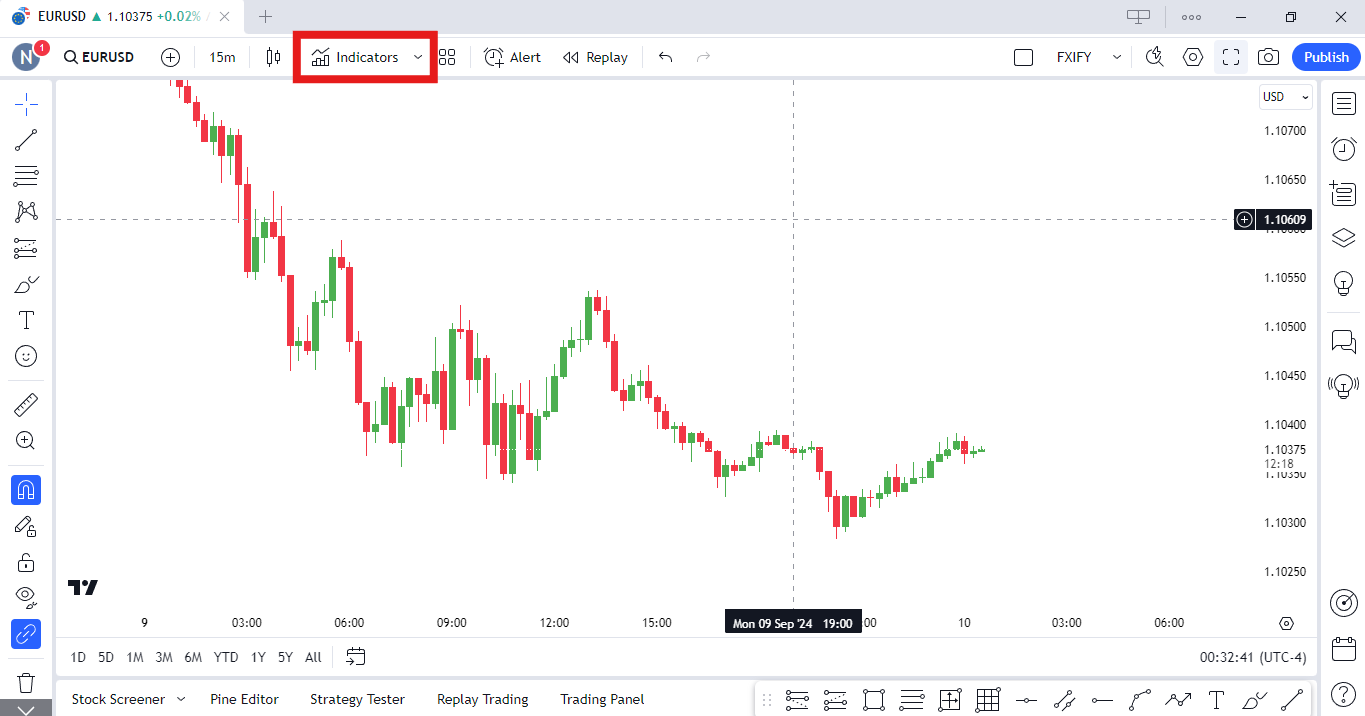Open the Alerts panel clock icon
1365x716 pixels.
tap(1343, 149)
